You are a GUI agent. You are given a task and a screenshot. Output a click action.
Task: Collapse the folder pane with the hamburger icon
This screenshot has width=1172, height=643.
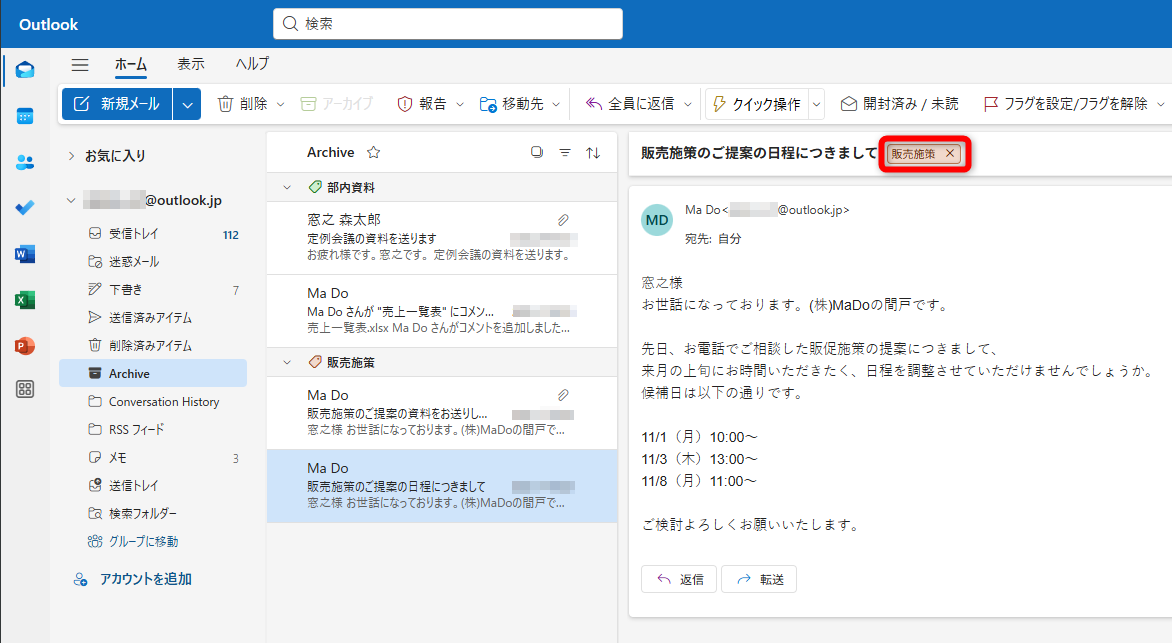coord(80,64)
